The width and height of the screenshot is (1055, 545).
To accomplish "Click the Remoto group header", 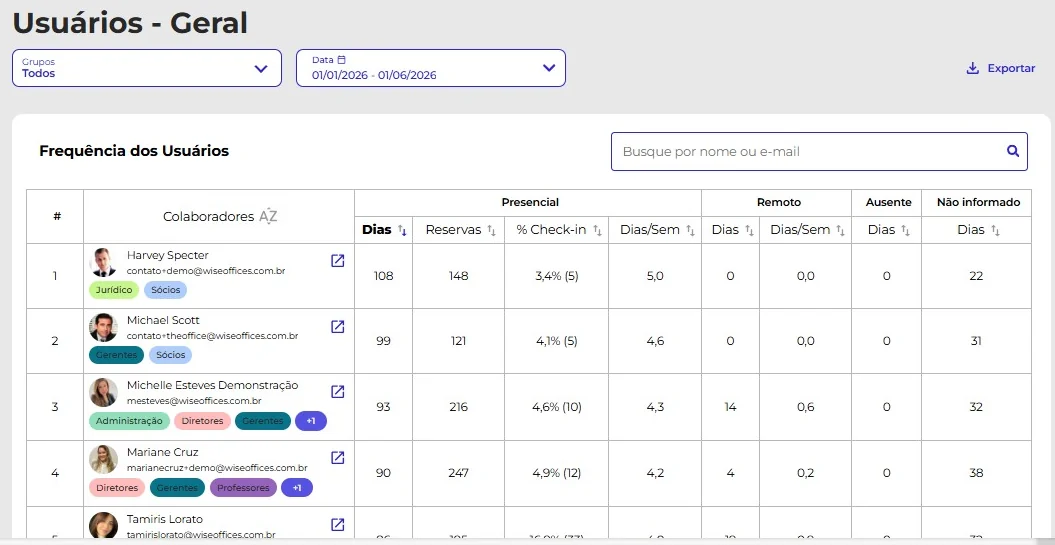I will coord(778,203).
